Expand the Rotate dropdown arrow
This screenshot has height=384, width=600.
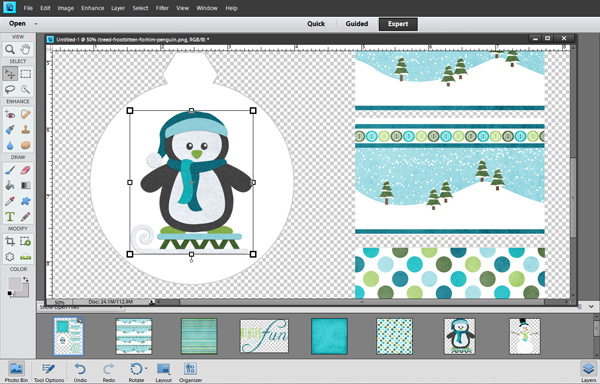click(146, 369)
